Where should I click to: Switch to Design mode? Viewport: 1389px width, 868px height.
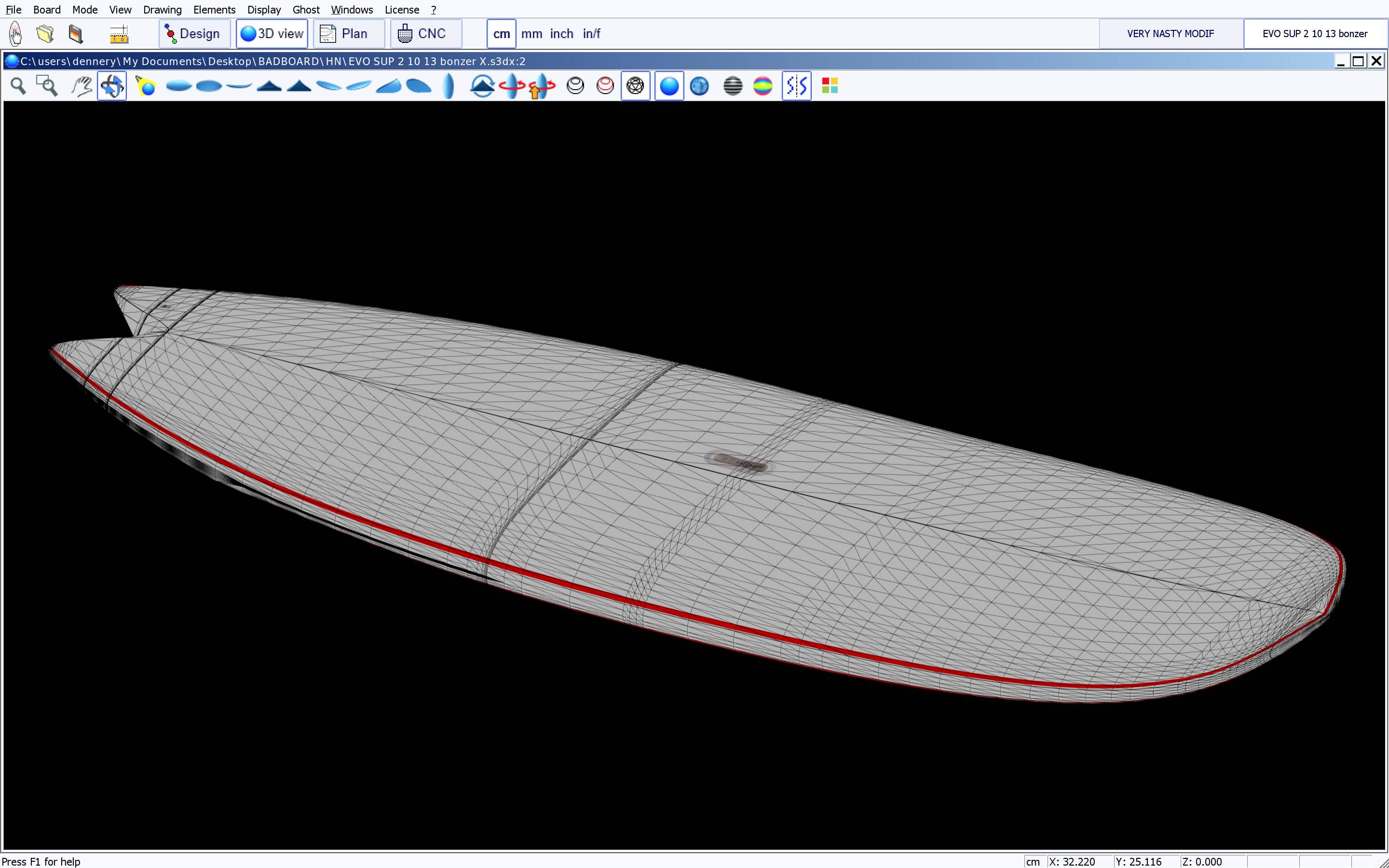(x=194, y=34)
